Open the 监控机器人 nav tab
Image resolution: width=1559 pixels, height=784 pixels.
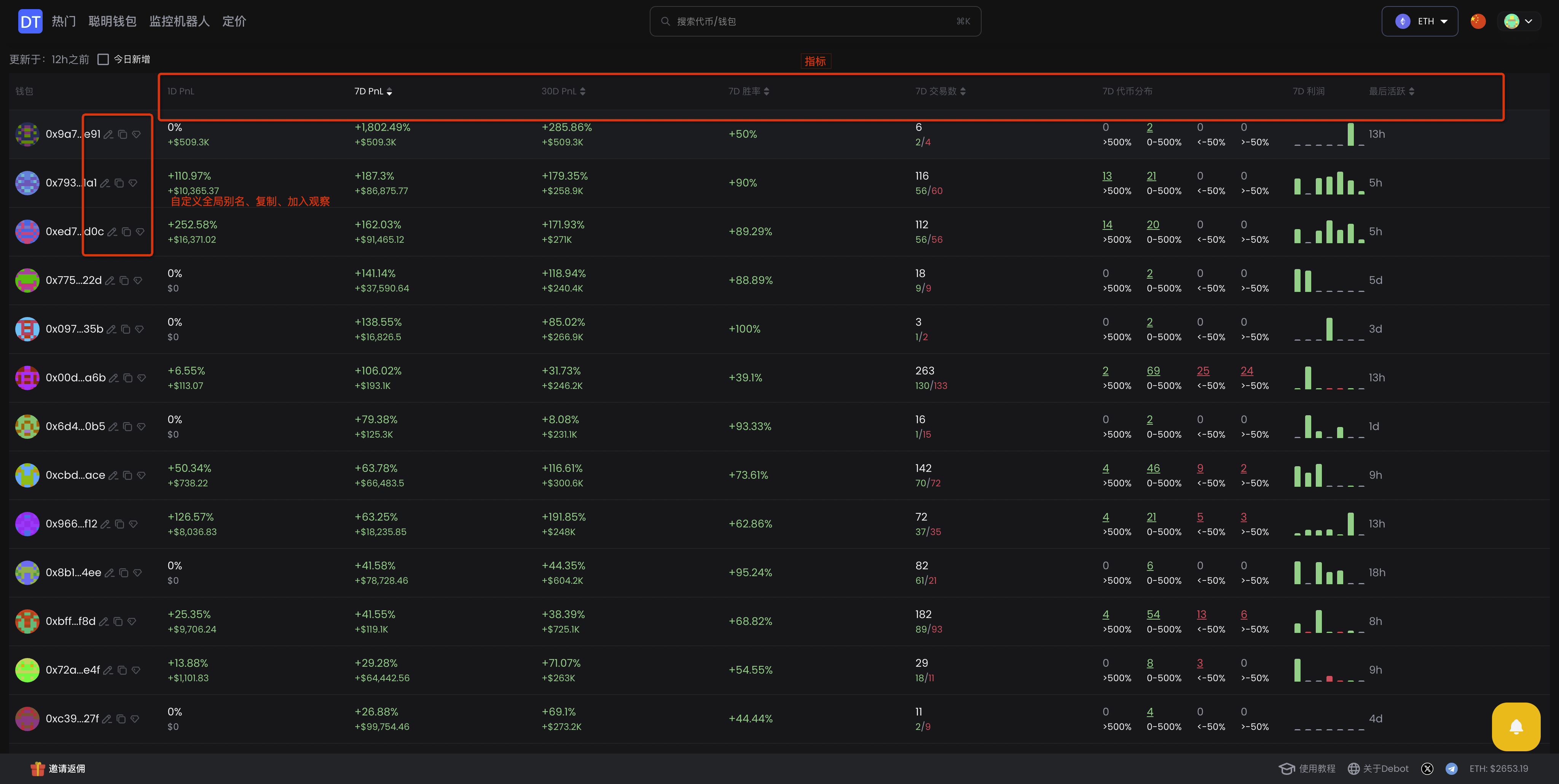click(179, 22)
